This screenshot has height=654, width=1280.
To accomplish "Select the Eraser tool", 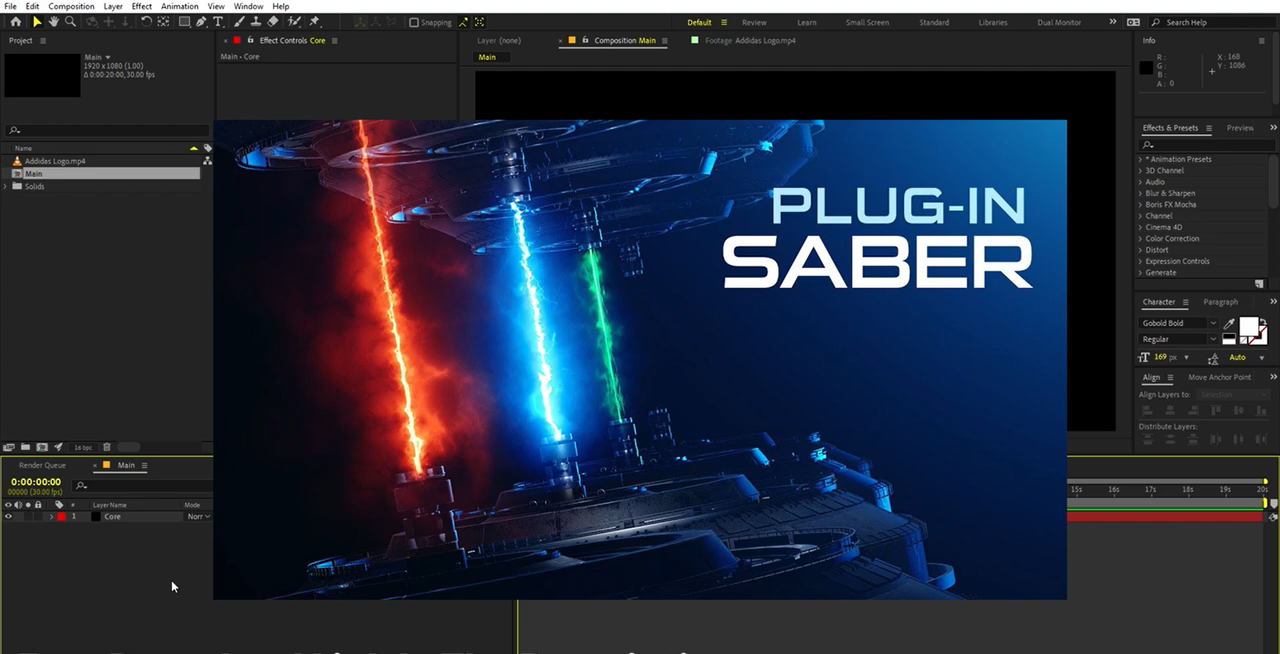I will [273, 22].
